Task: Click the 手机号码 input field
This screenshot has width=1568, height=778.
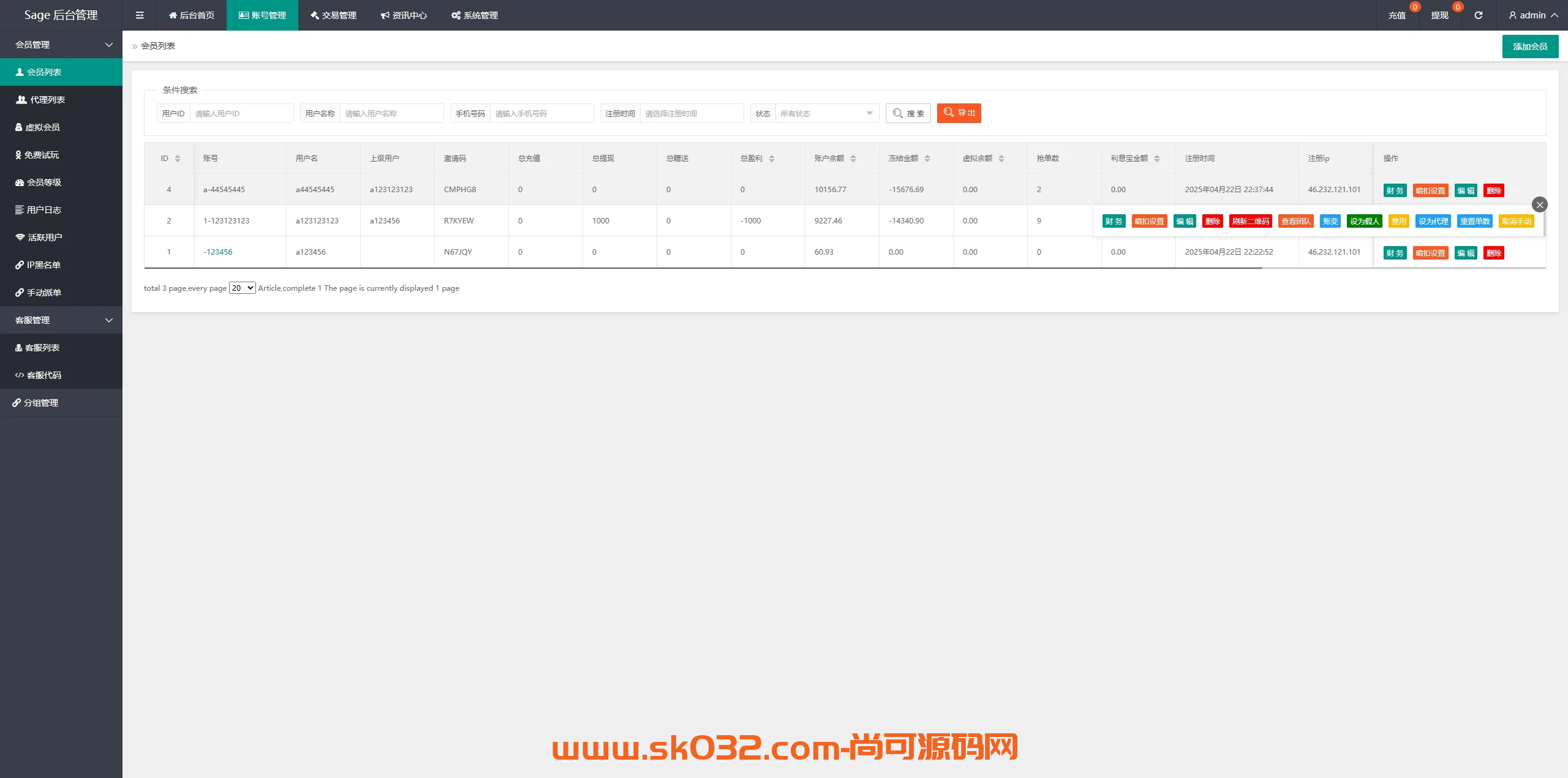Action: [541, 113]
